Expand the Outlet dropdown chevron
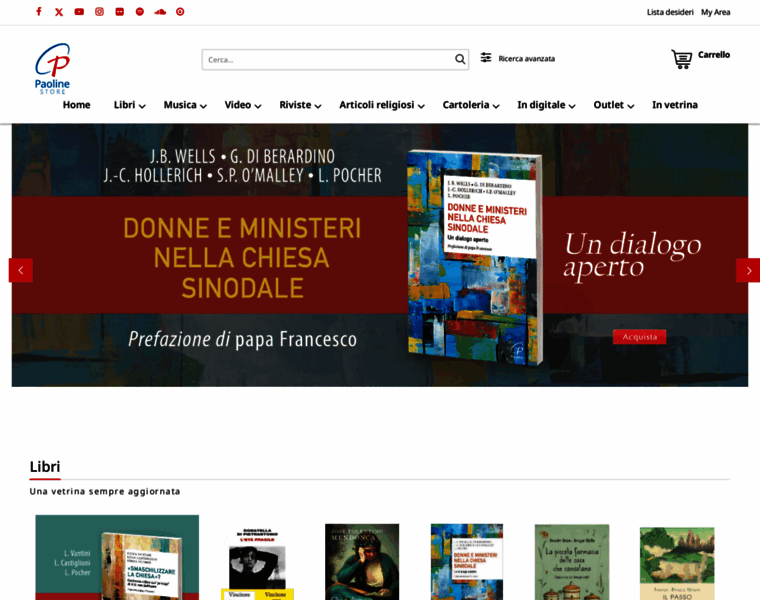This screenshot has height=600, width=760. [631, 106]
